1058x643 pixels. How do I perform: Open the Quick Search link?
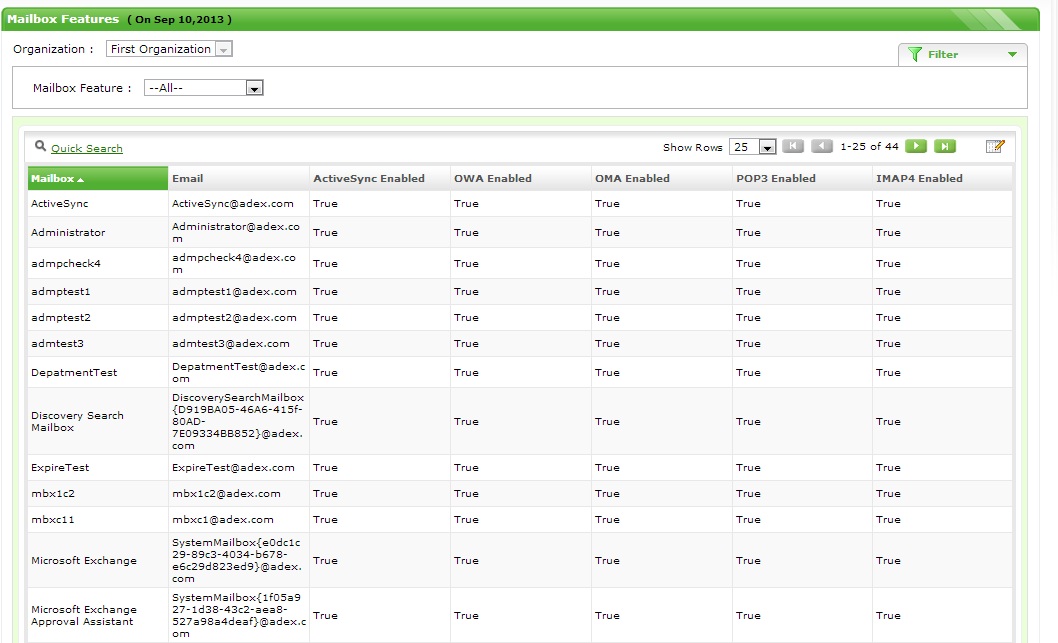[87, 148]
